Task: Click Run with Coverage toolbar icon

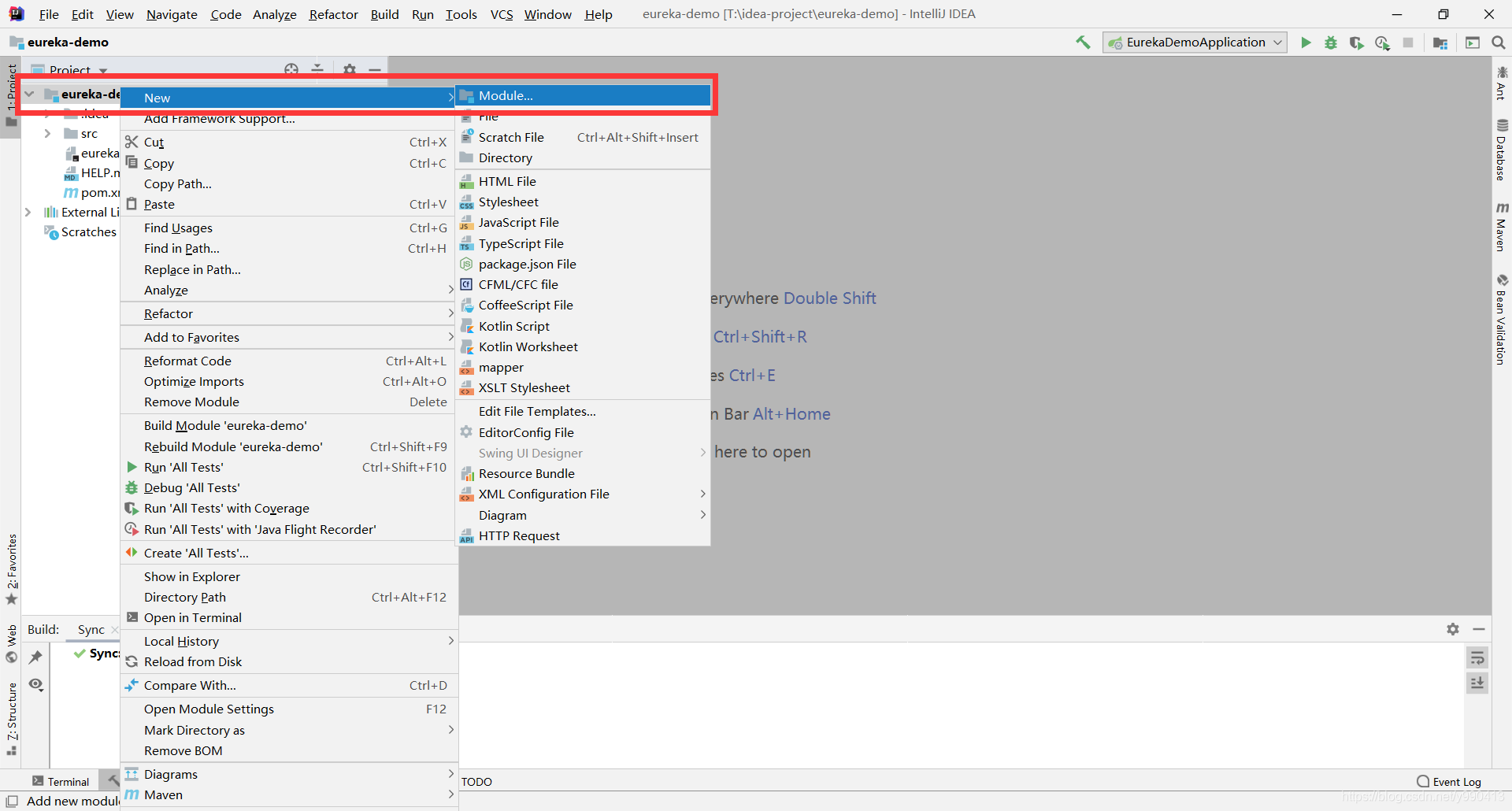Action: tap(1356, 43)
